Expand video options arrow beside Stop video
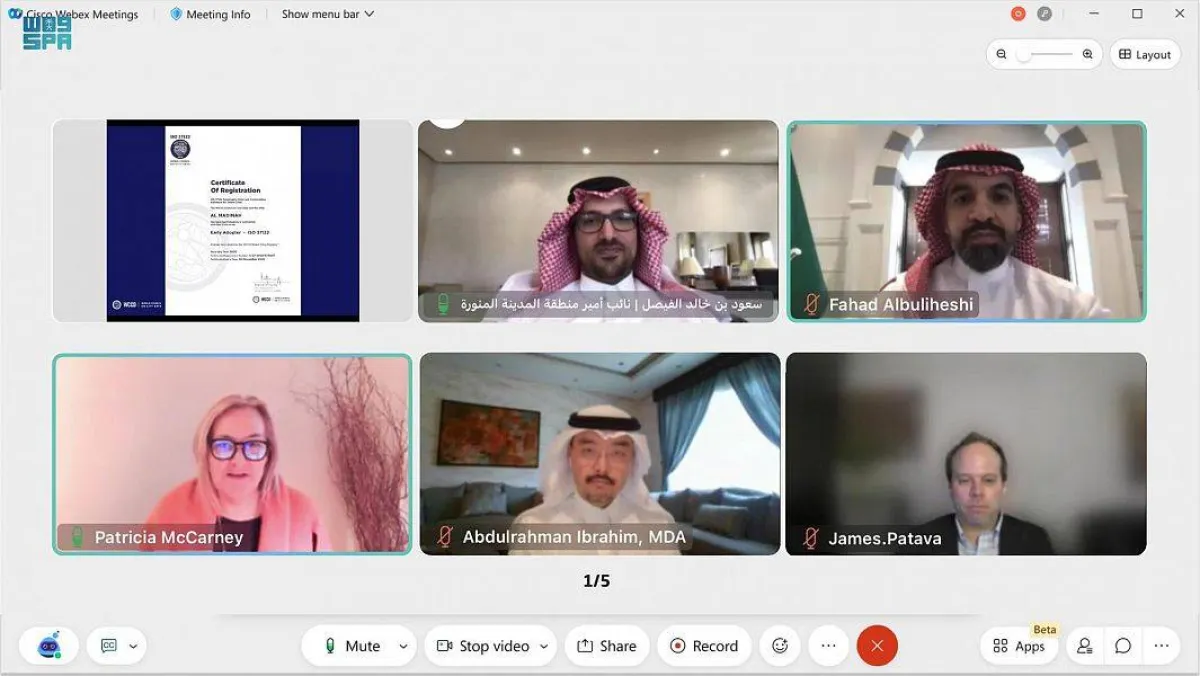The width and height of the screenshot is (1200, 676). [x=544, y=646]
